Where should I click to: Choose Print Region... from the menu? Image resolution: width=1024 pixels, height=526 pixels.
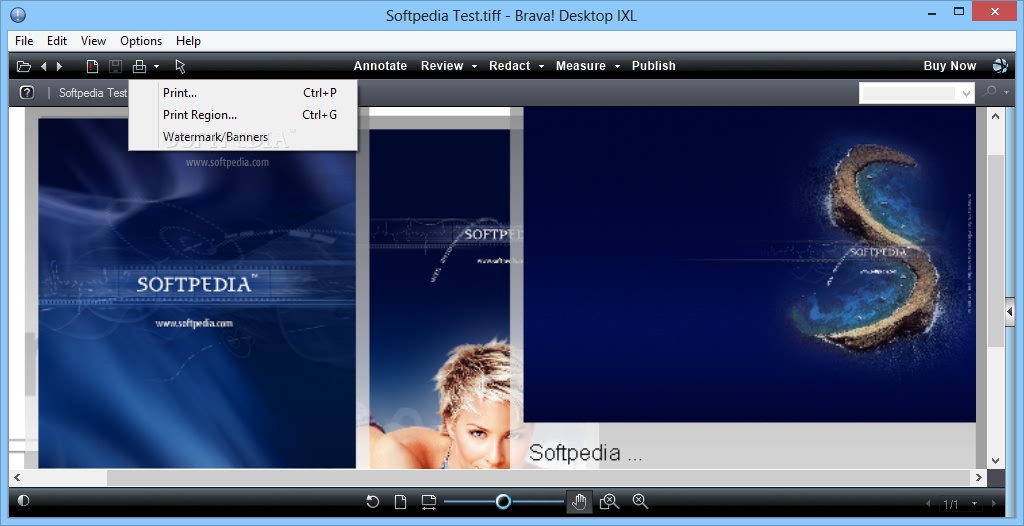243,115
